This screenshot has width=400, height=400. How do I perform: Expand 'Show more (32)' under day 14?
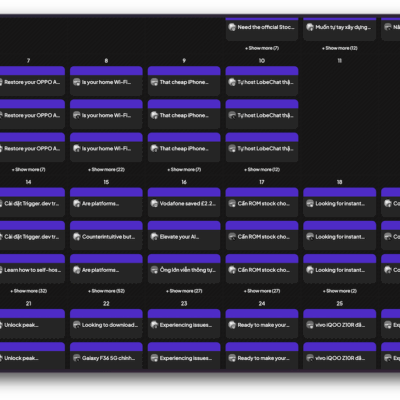point(29,291)
